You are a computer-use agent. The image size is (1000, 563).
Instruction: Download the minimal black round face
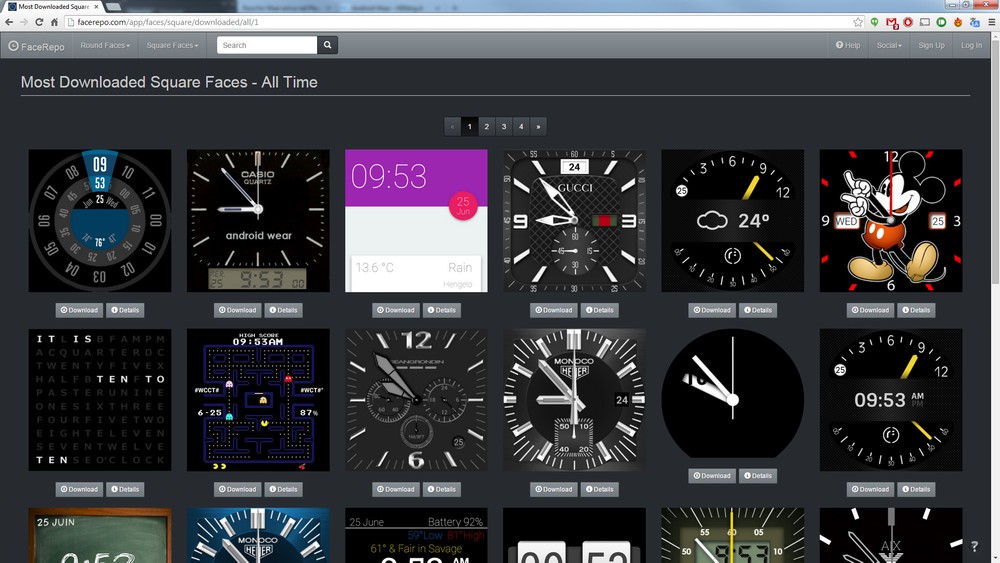point(712,476)
